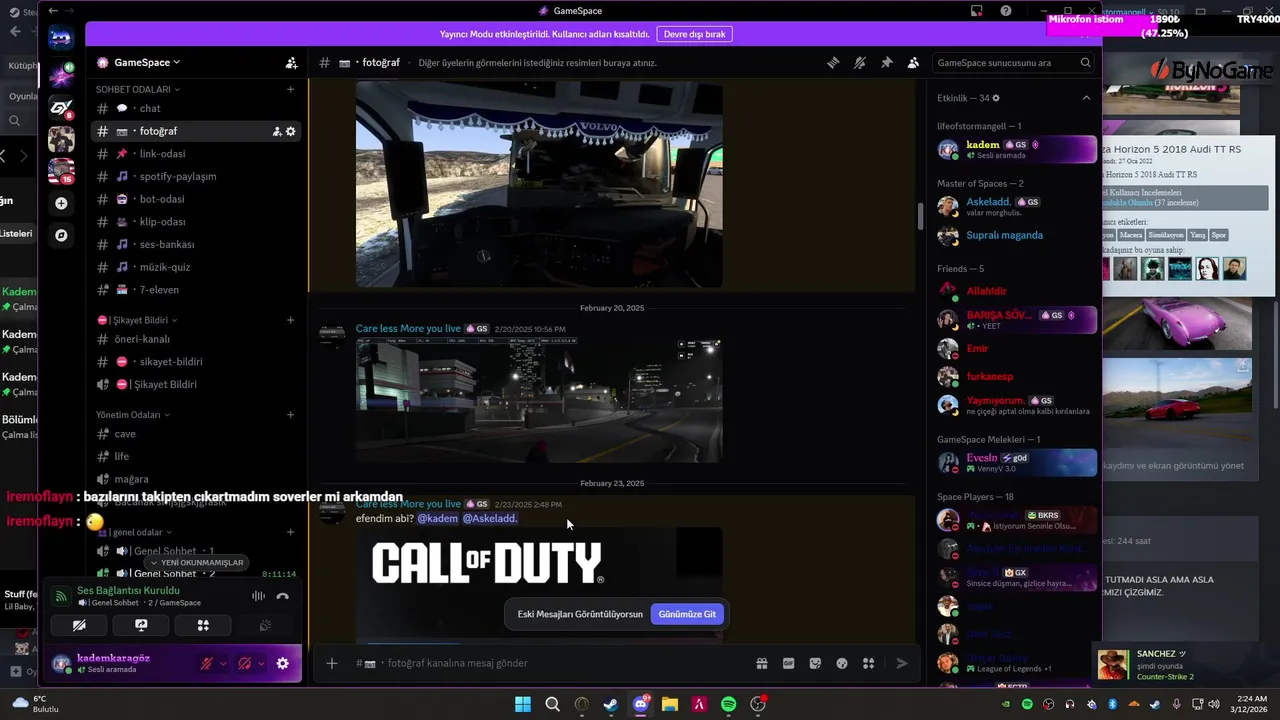
Task: Open headphone output options arrow
Action: tap(261, 663)
